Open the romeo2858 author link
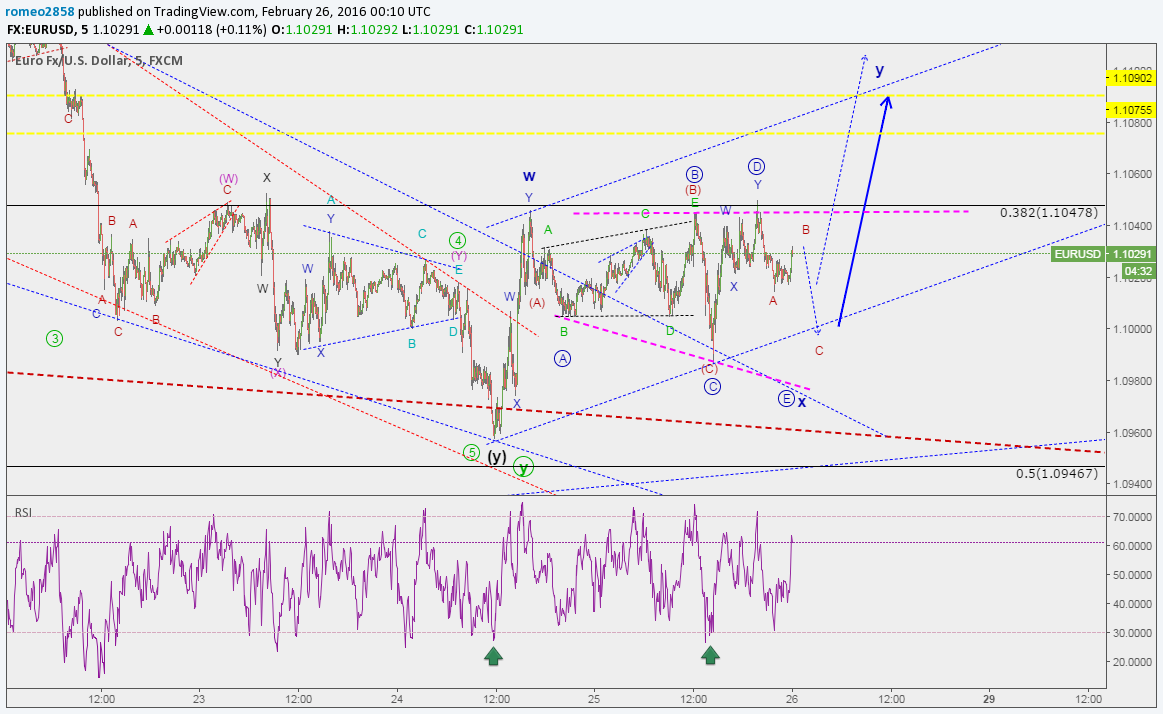The height and width of the screenshot is (714, 1163). [39, 12]
